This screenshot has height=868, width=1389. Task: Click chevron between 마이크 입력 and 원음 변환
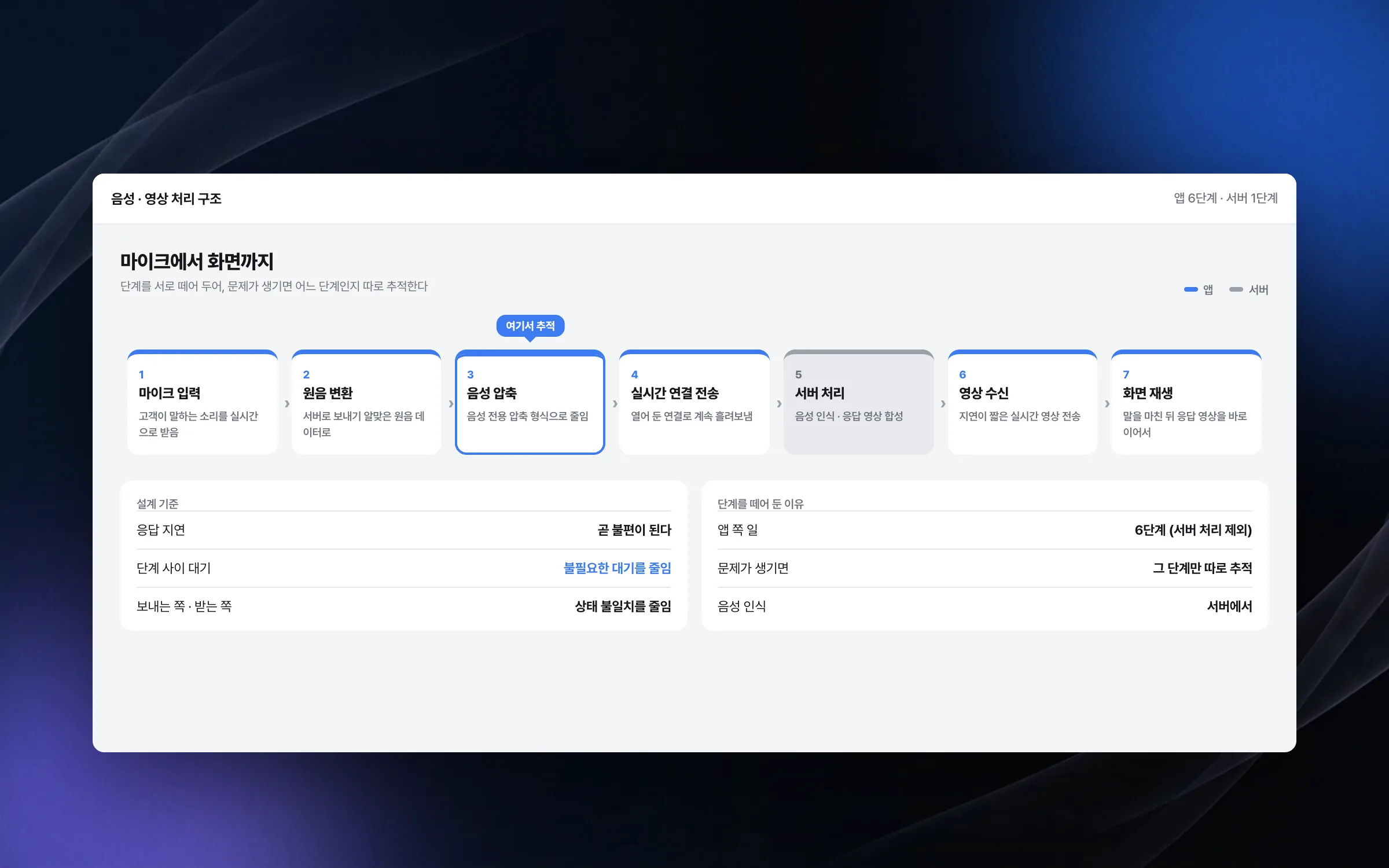(287, 404)
